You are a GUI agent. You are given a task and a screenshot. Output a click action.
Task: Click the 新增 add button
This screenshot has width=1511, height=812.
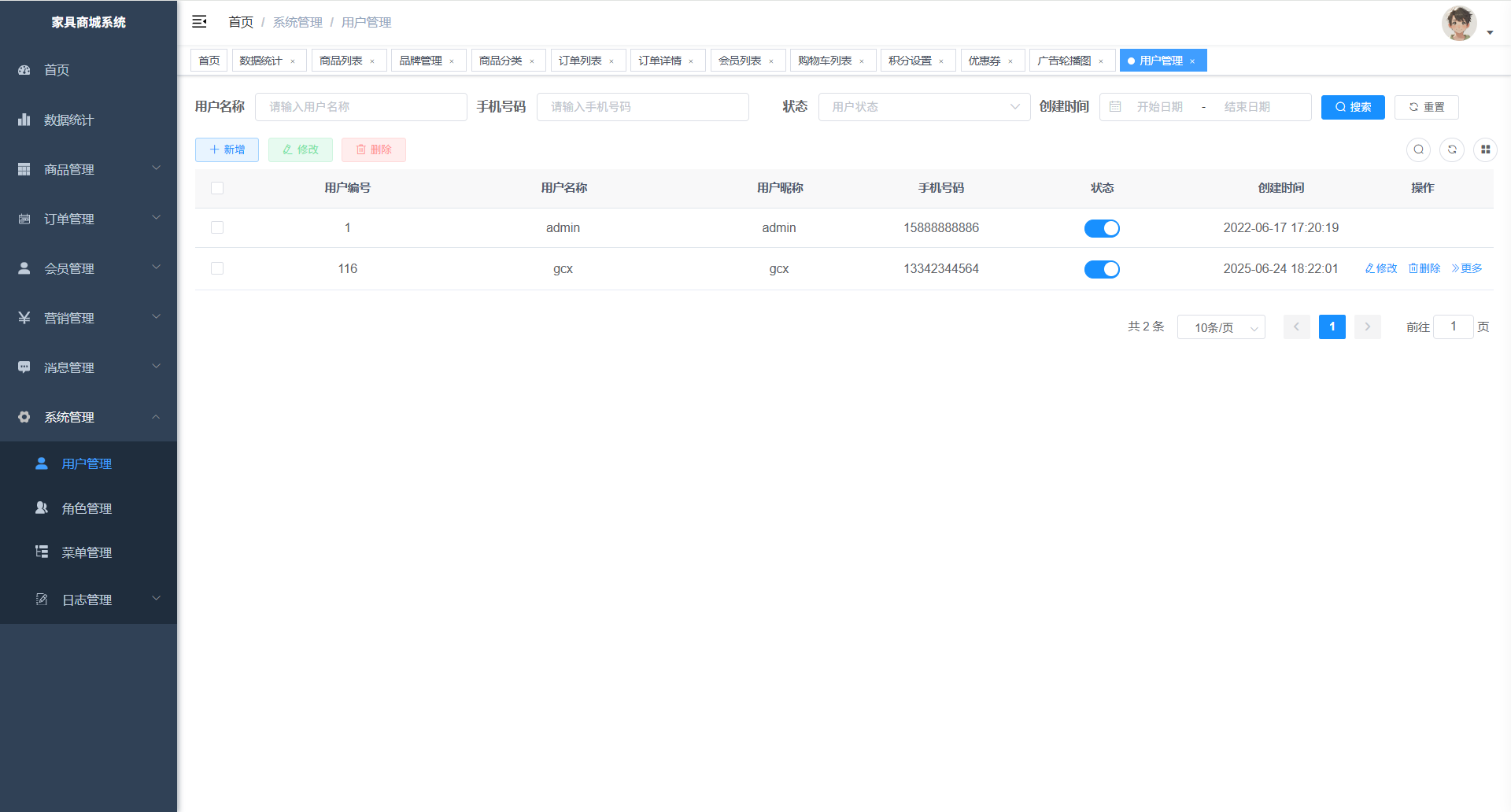tap(227, 149)
